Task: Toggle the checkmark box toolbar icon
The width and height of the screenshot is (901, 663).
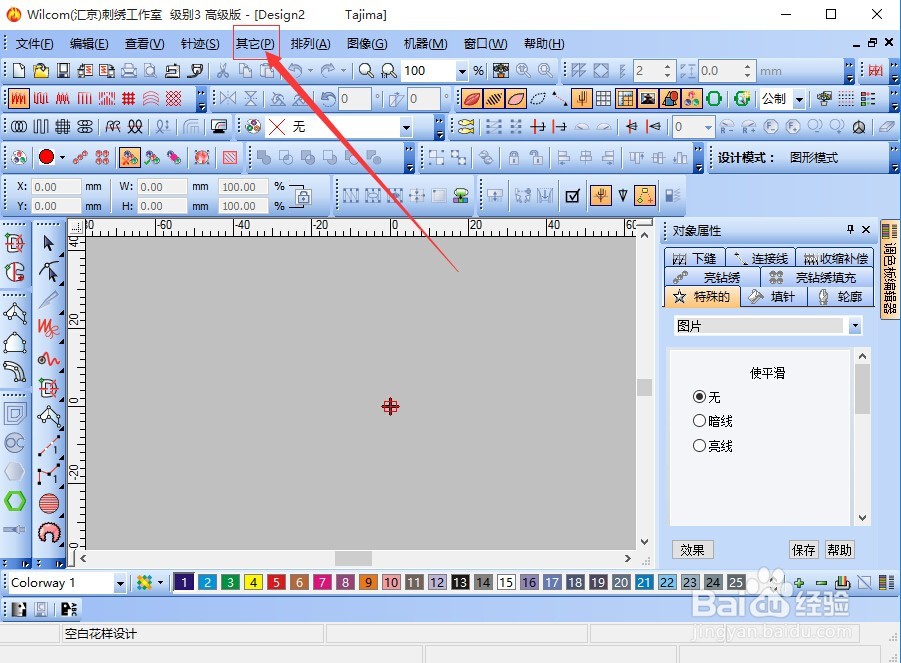Action: 572,196
